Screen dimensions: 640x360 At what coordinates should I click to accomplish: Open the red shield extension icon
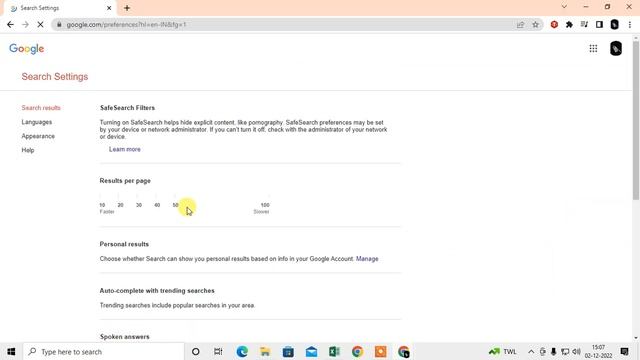[x=554, y=24]
